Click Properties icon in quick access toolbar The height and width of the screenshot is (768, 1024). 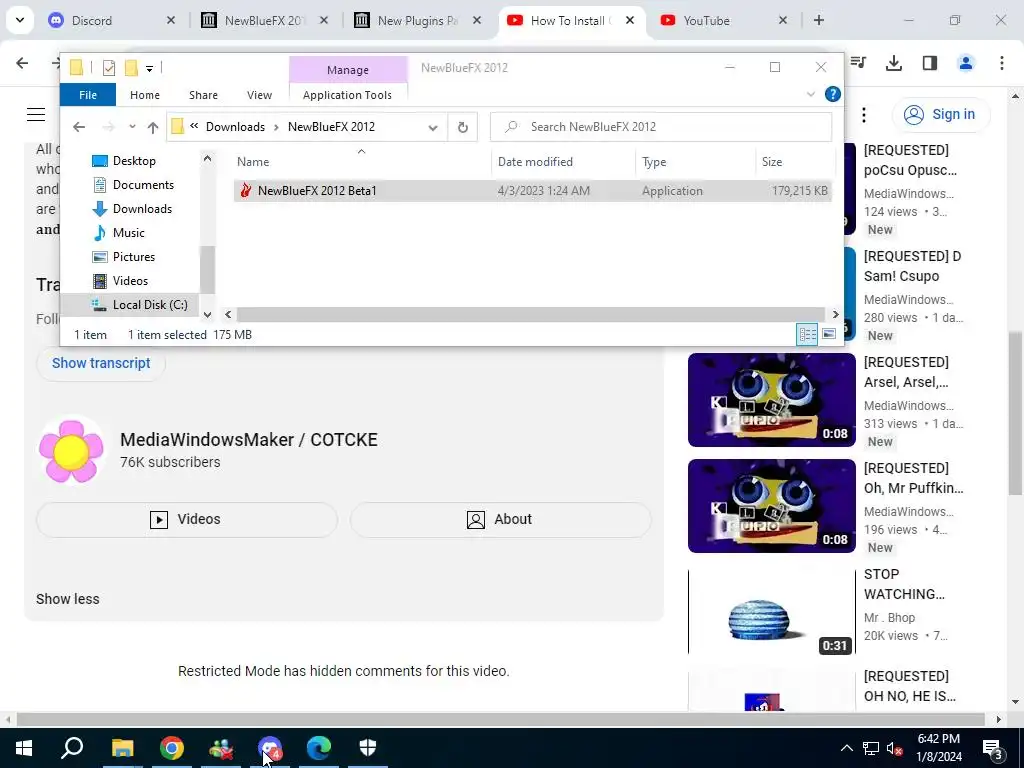pyautogui.click(x=109, y=67)
